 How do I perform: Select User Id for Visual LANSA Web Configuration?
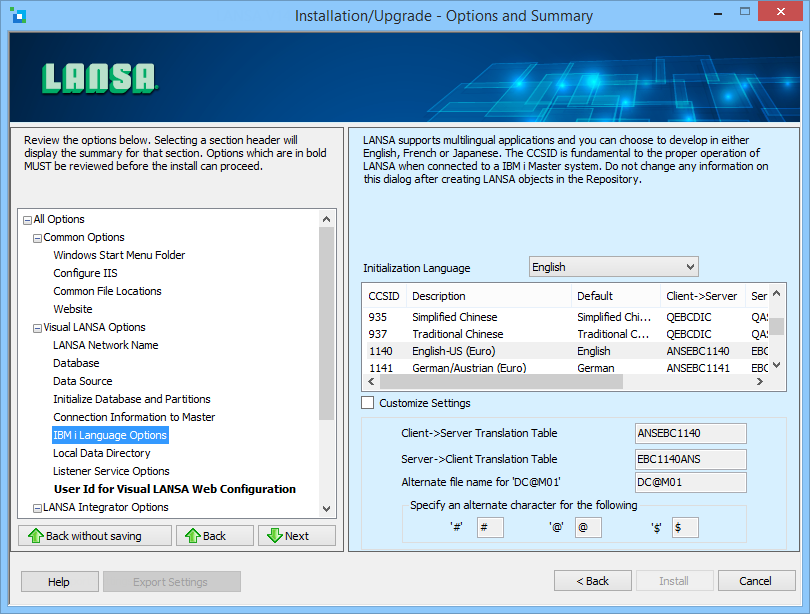coord(175,489)
